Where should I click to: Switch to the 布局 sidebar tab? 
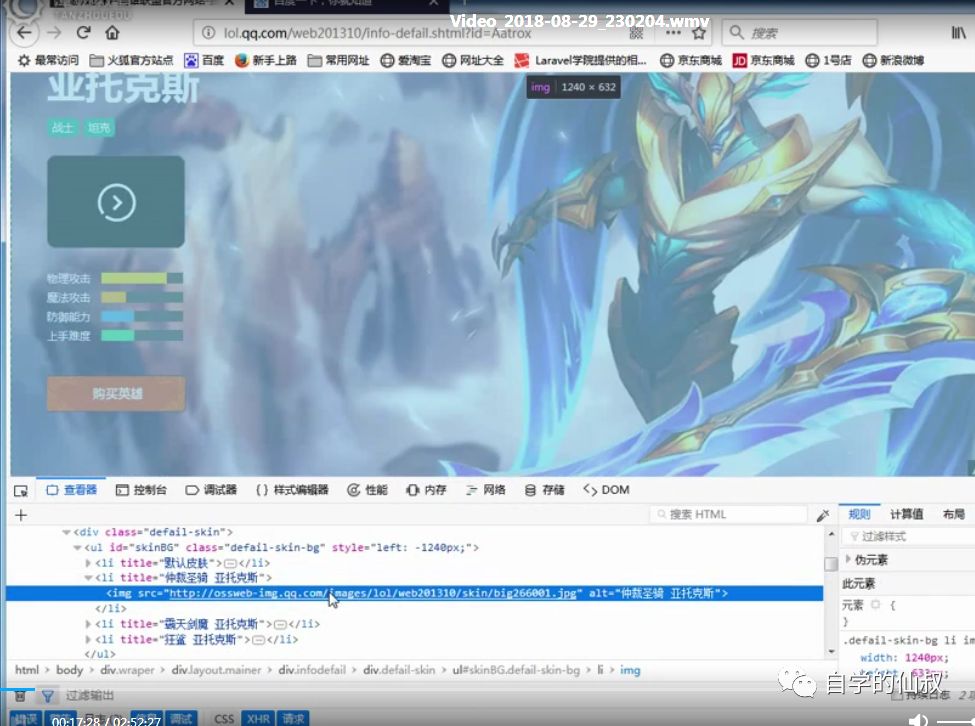click(953, 514)
